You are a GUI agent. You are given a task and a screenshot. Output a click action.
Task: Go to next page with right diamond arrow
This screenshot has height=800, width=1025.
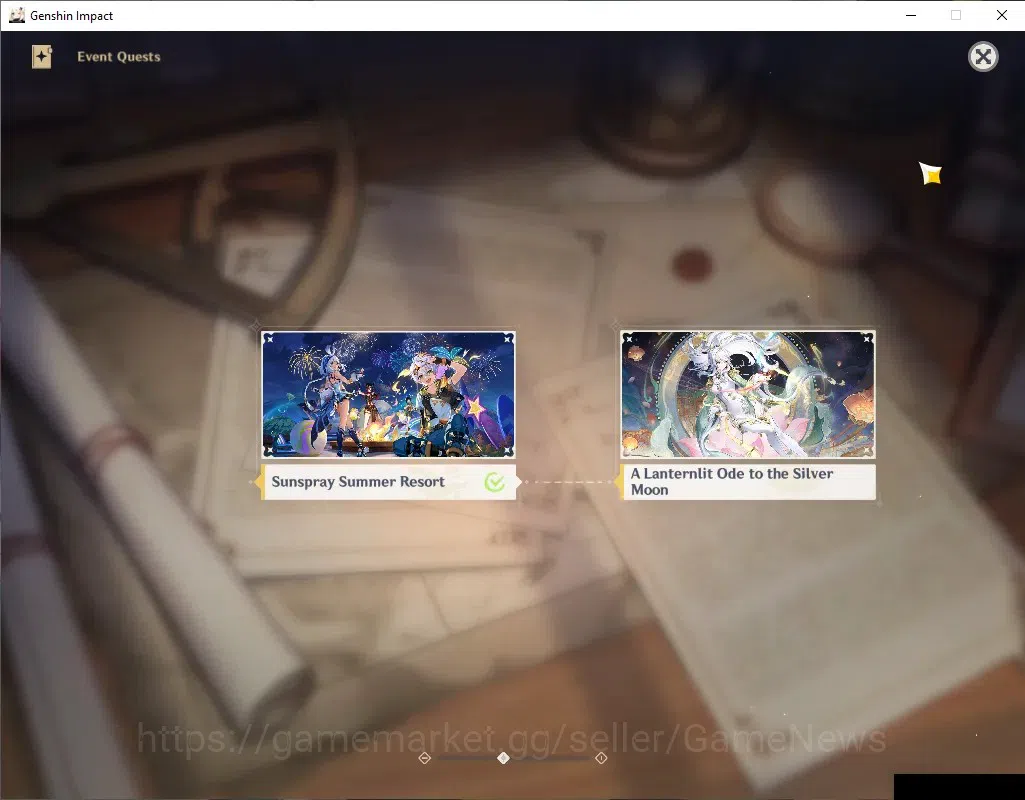coord(601,758)
